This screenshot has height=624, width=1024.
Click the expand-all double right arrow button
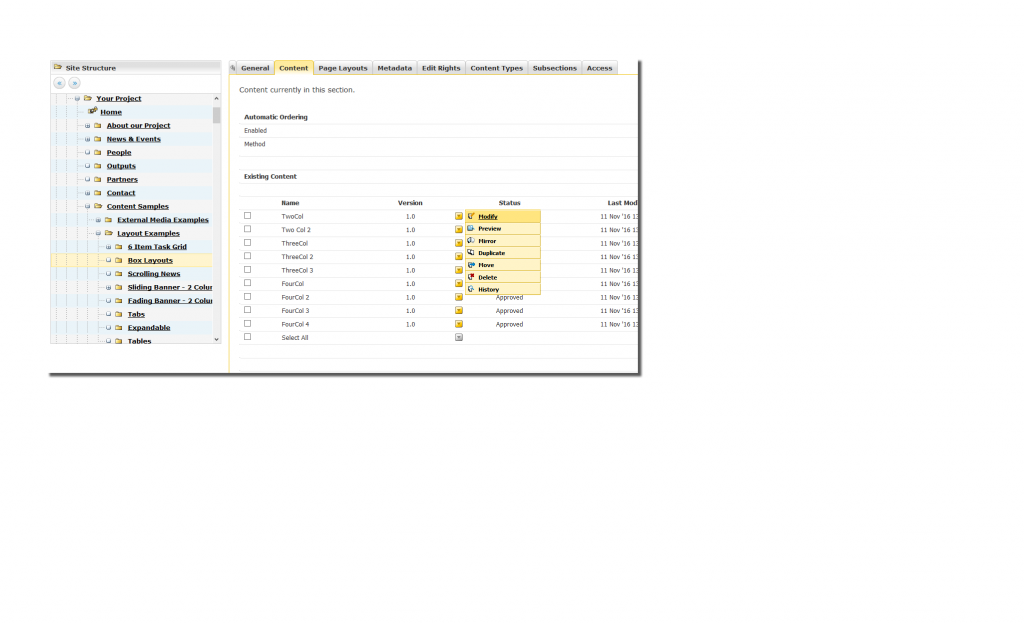pos(74,83)
